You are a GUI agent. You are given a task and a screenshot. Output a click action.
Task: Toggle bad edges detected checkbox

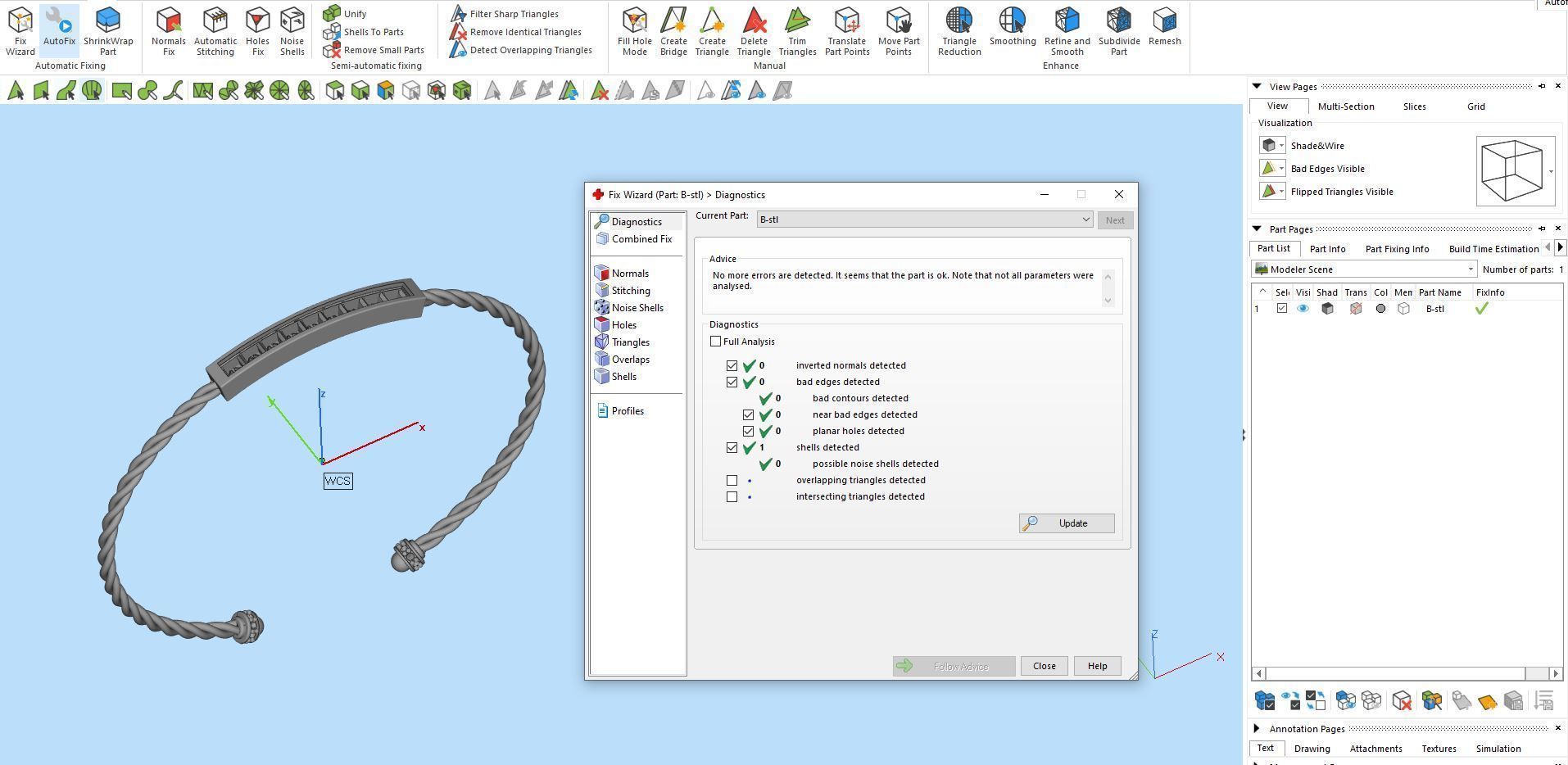[x=732, y=382]
